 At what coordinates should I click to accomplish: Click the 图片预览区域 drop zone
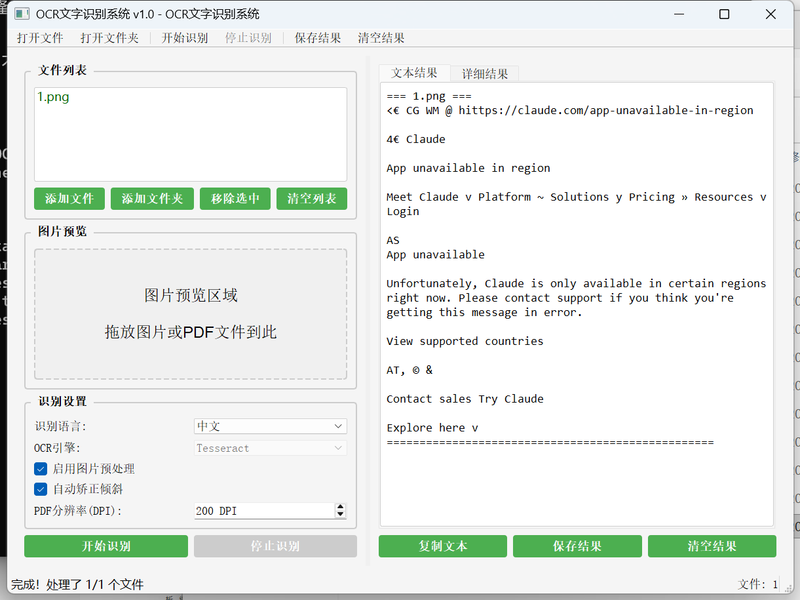pos(191,313)
